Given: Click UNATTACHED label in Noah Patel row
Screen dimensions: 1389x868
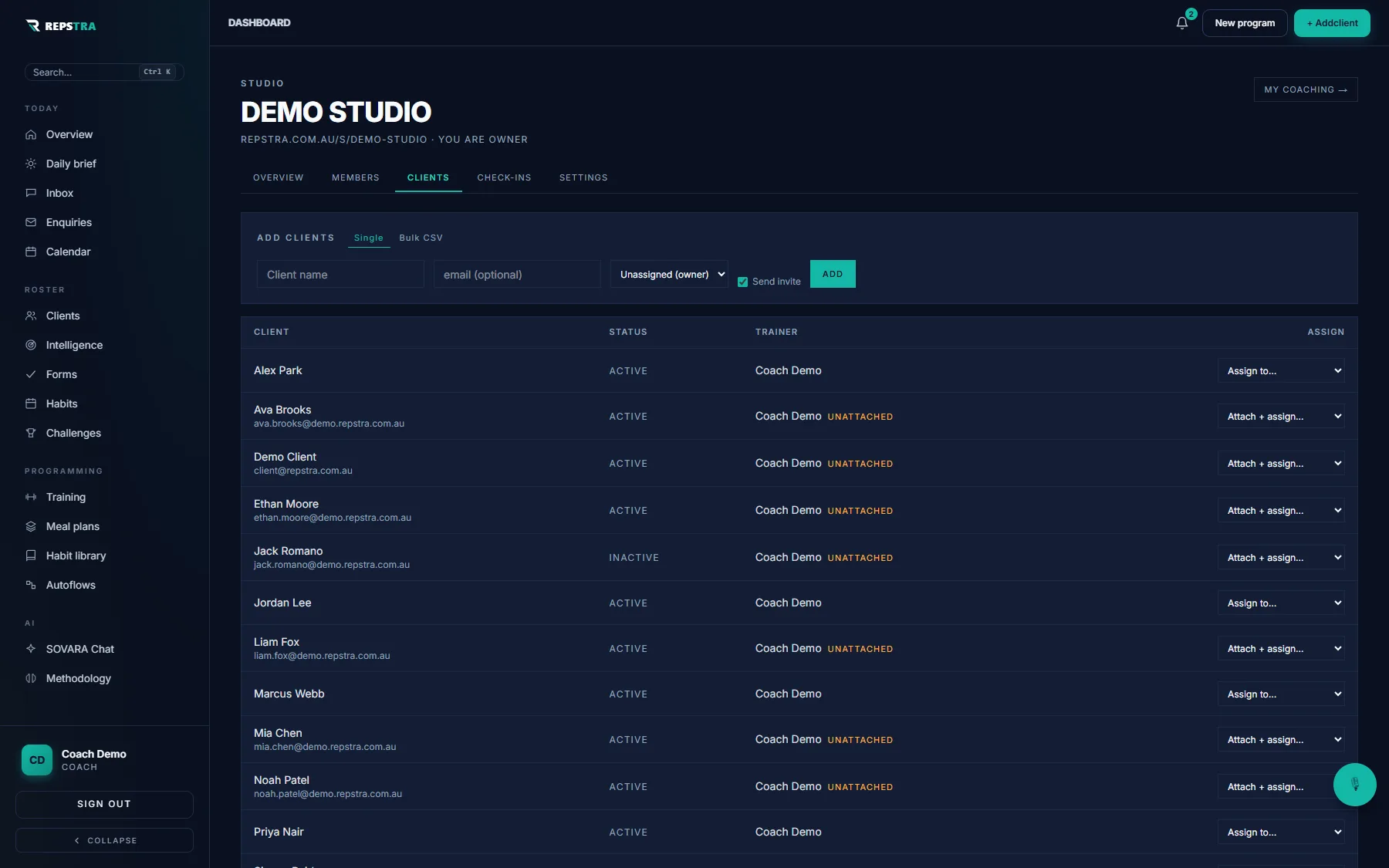Looking at the screenshot, I should click(x=860, y=787).
